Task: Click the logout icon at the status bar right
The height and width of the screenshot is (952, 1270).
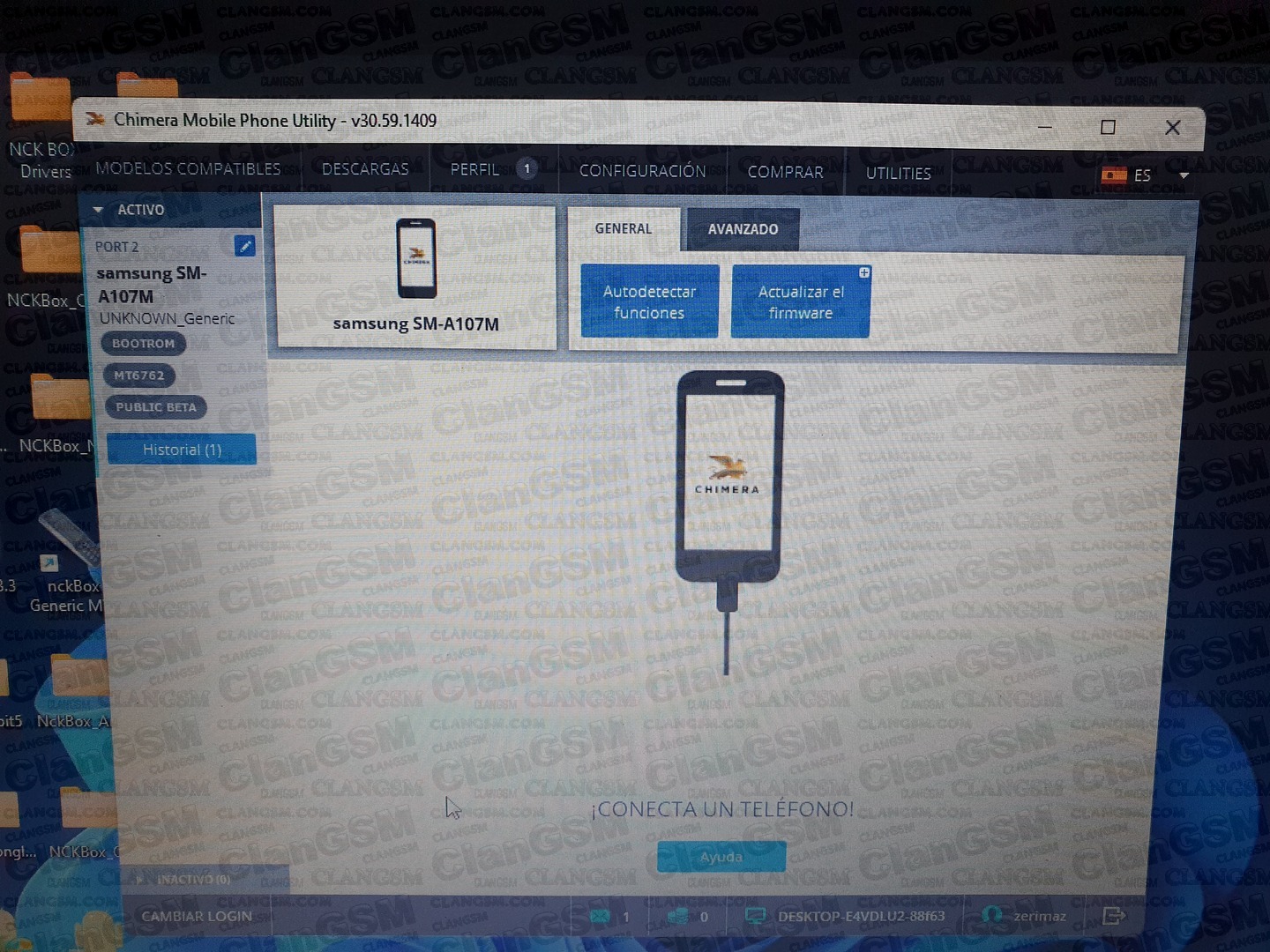Action: [1113, 917]
